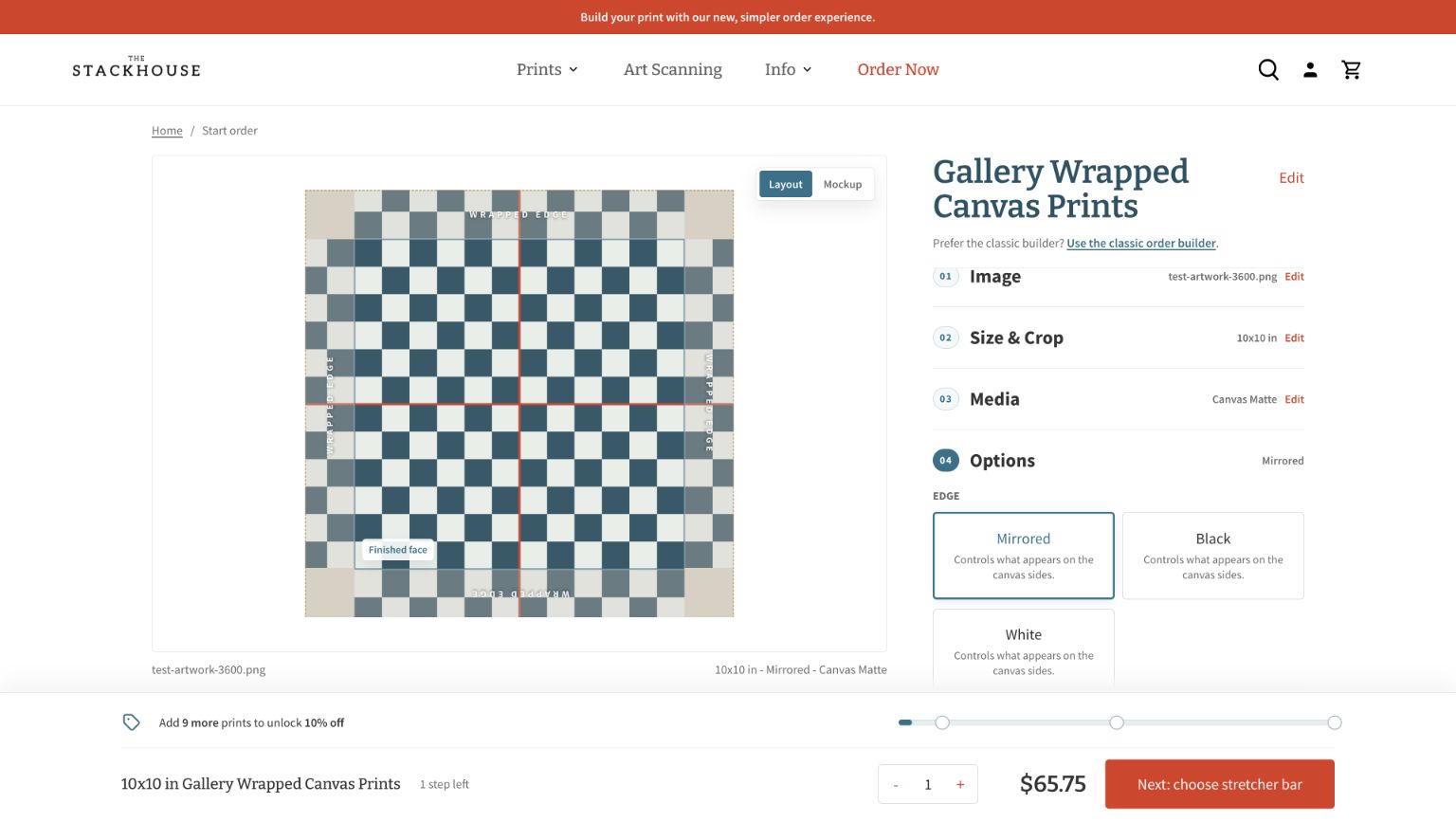Click the top banner announcement text

coord(728,17)
